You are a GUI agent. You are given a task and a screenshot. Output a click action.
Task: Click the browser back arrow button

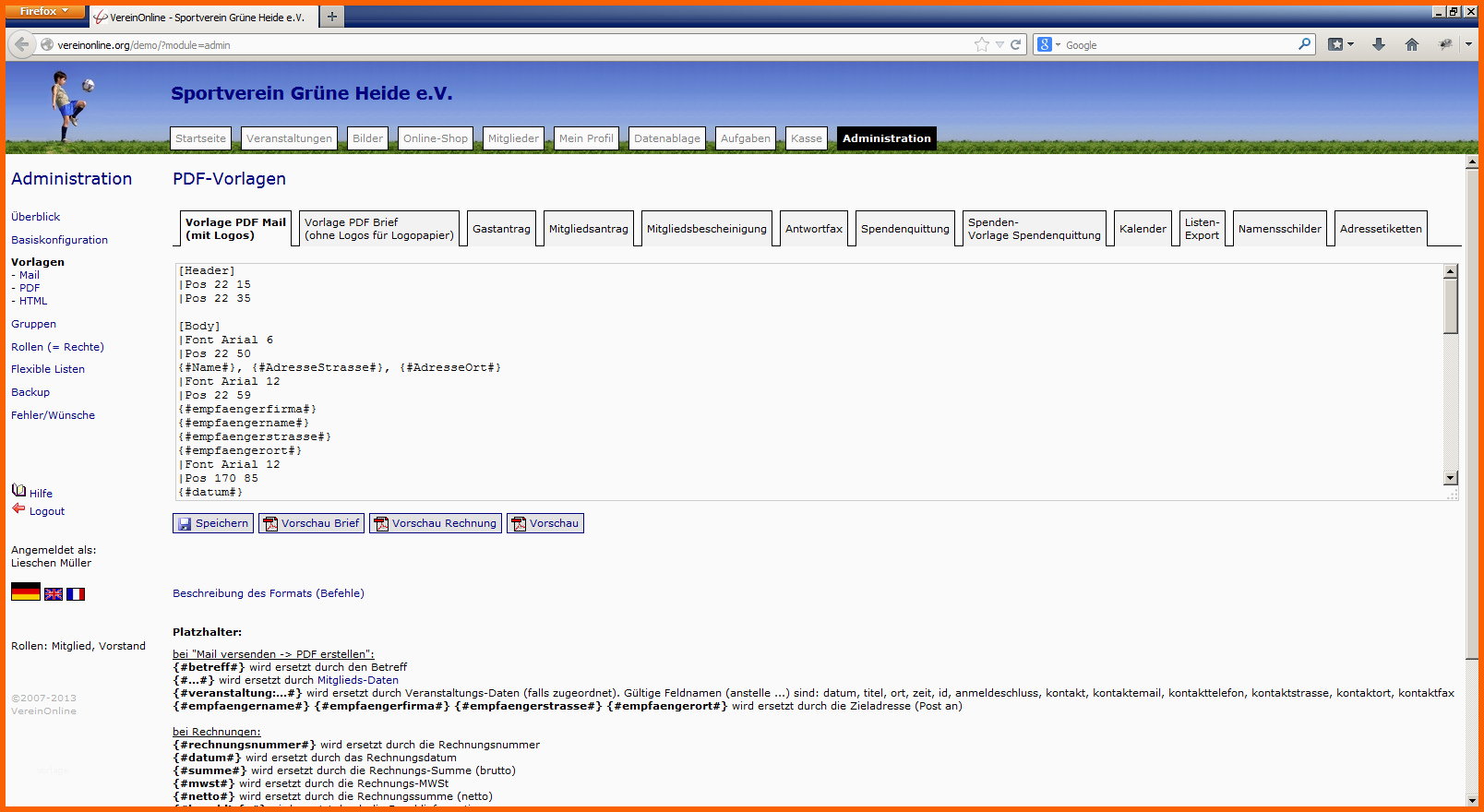click(22, 44)
